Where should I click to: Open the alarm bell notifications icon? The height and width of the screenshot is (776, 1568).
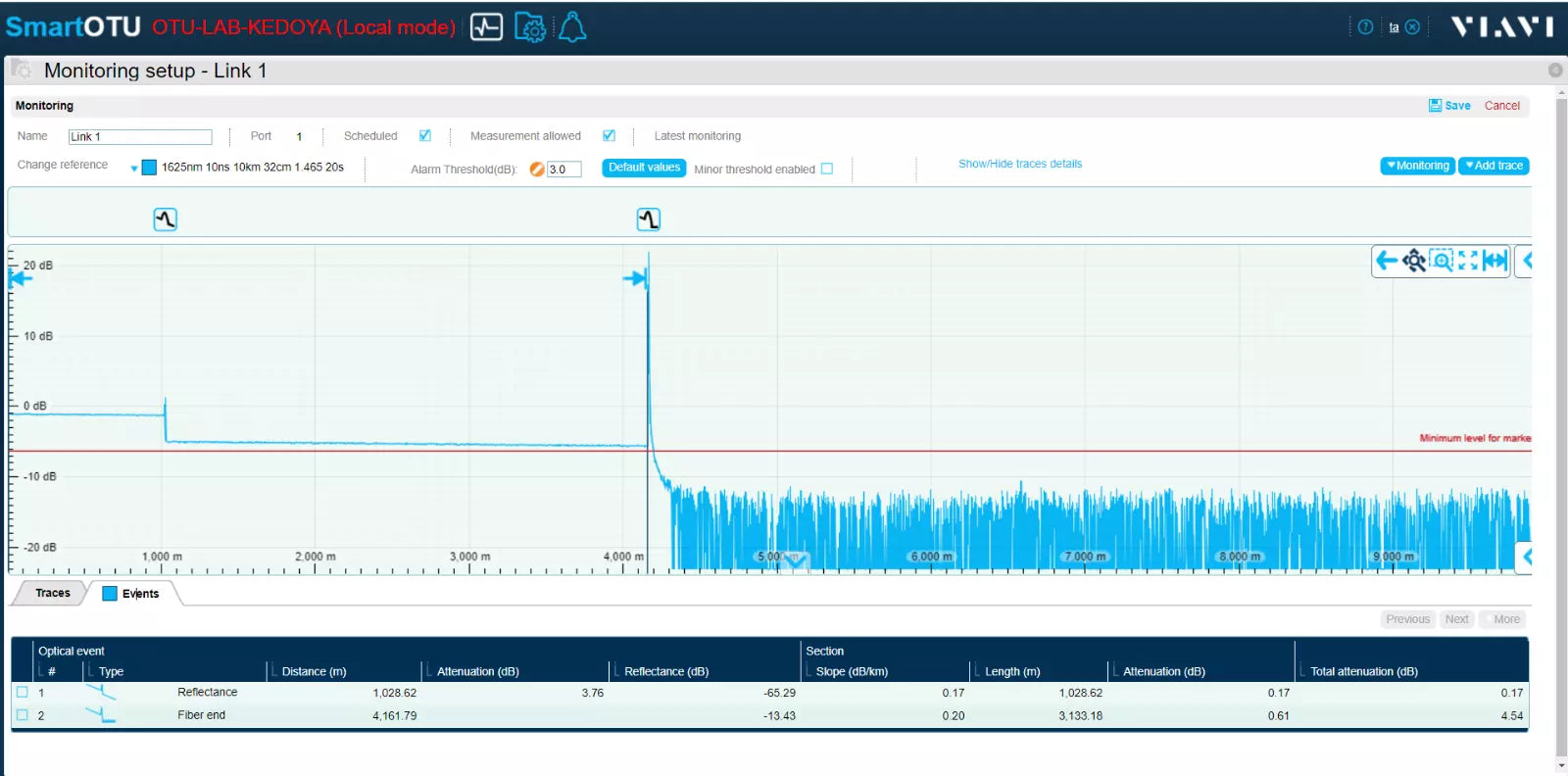(x=572, y=26)
